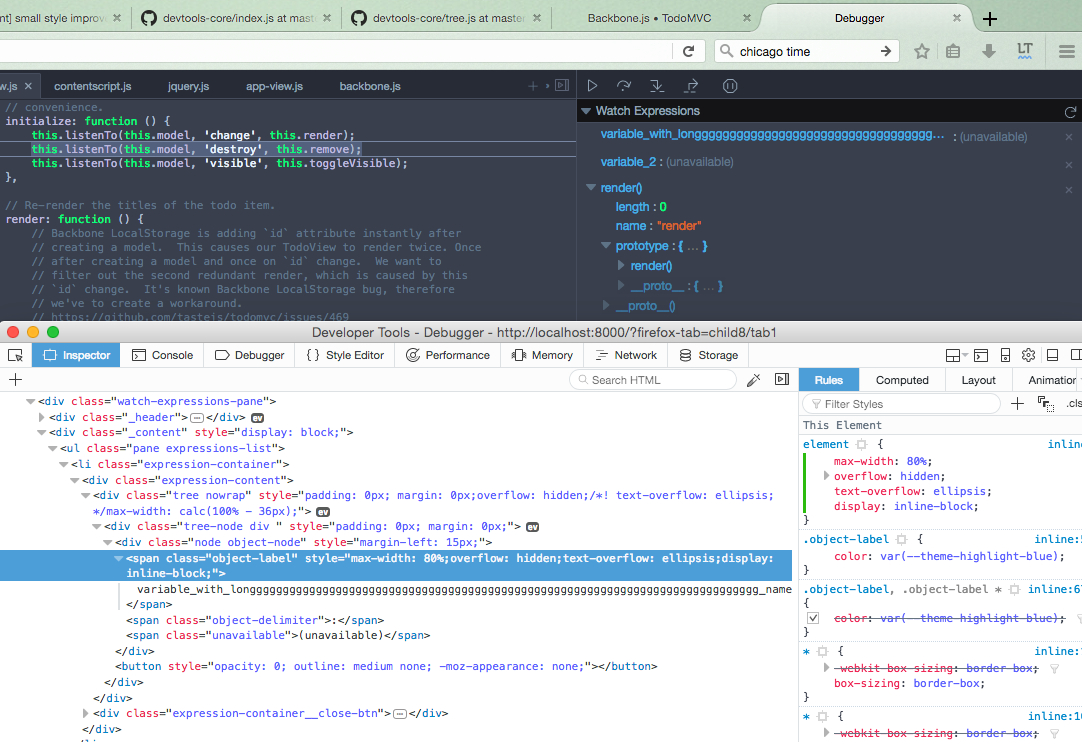Screen dimensions: 1082x742
Task: Open the Network panel
Action: point(626,355)
